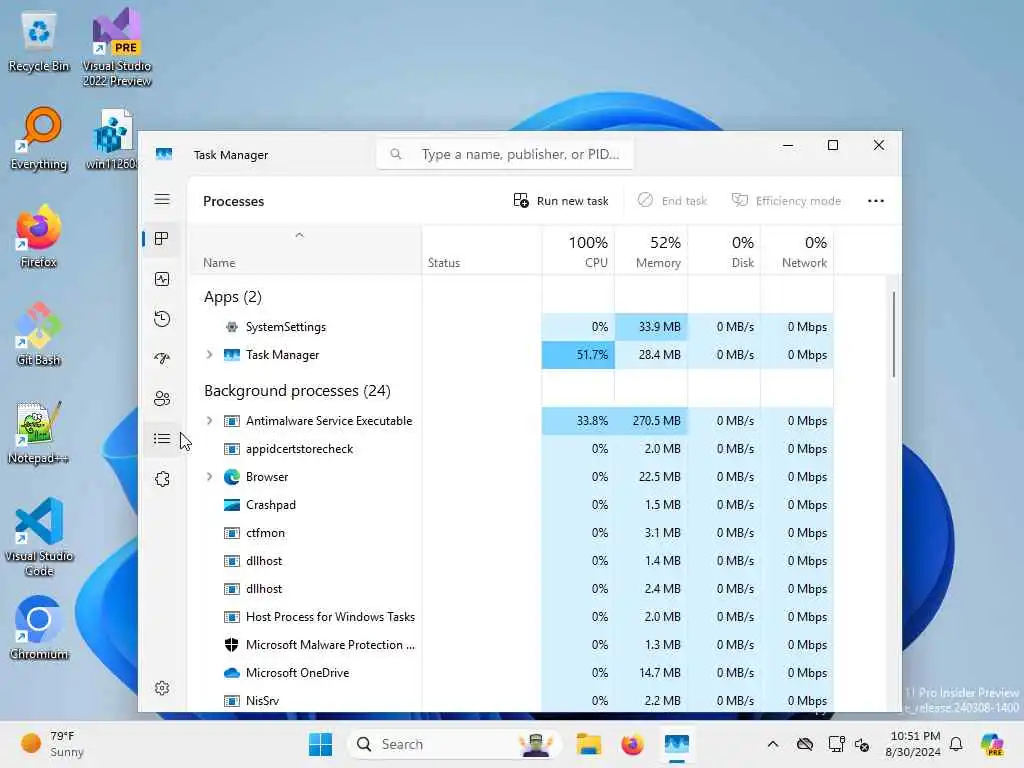
Task: Open the Performance page in sidebar
Action: (162, 280)
